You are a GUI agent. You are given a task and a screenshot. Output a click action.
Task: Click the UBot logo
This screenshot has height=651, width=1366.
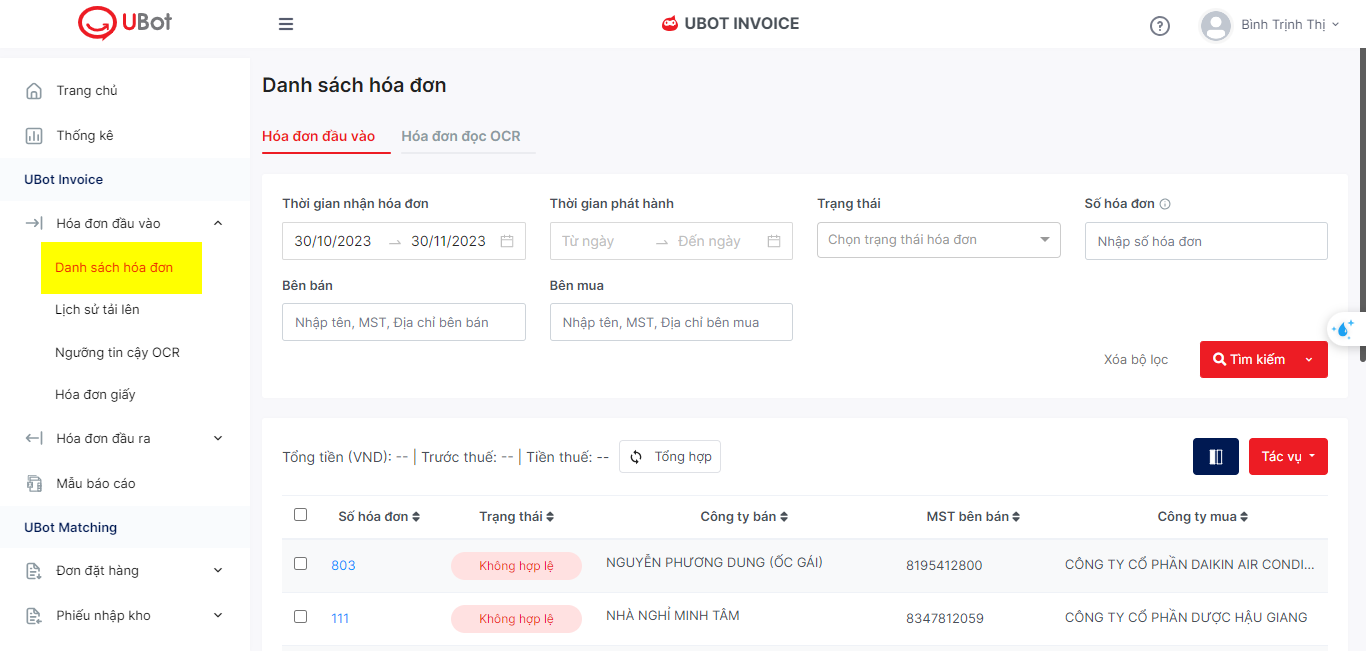tap(125, 21)
